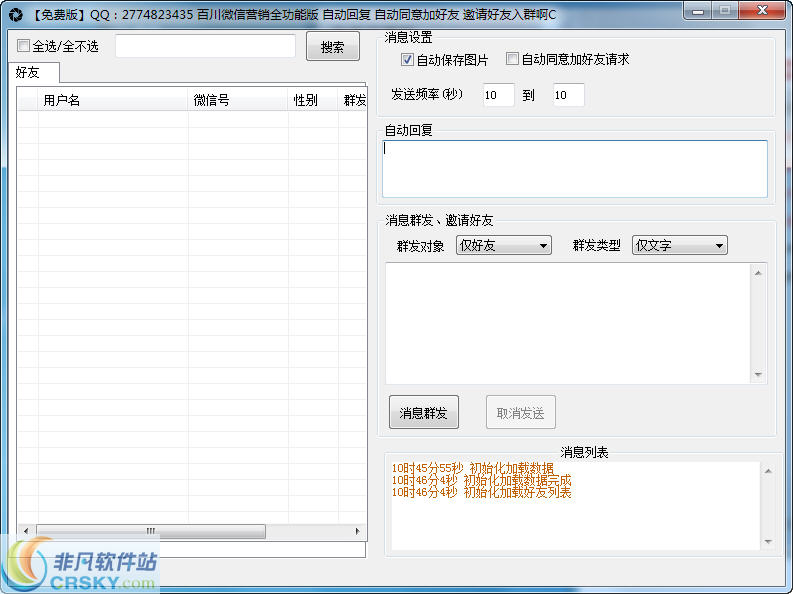This screenshot has width=793, height=594.
Task: Click the 搜索 button
Action: coord(333,47)
